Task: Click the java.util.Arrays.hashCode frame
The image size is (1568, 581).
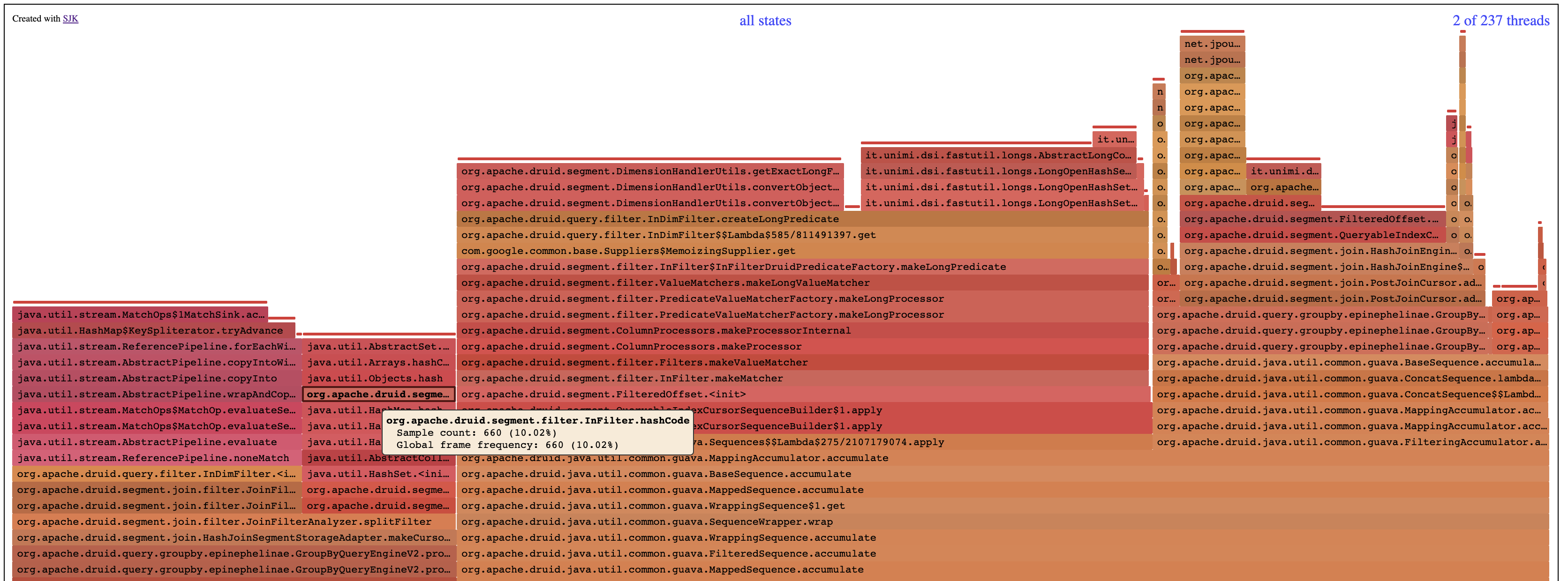Action: (x=377, y=363)
